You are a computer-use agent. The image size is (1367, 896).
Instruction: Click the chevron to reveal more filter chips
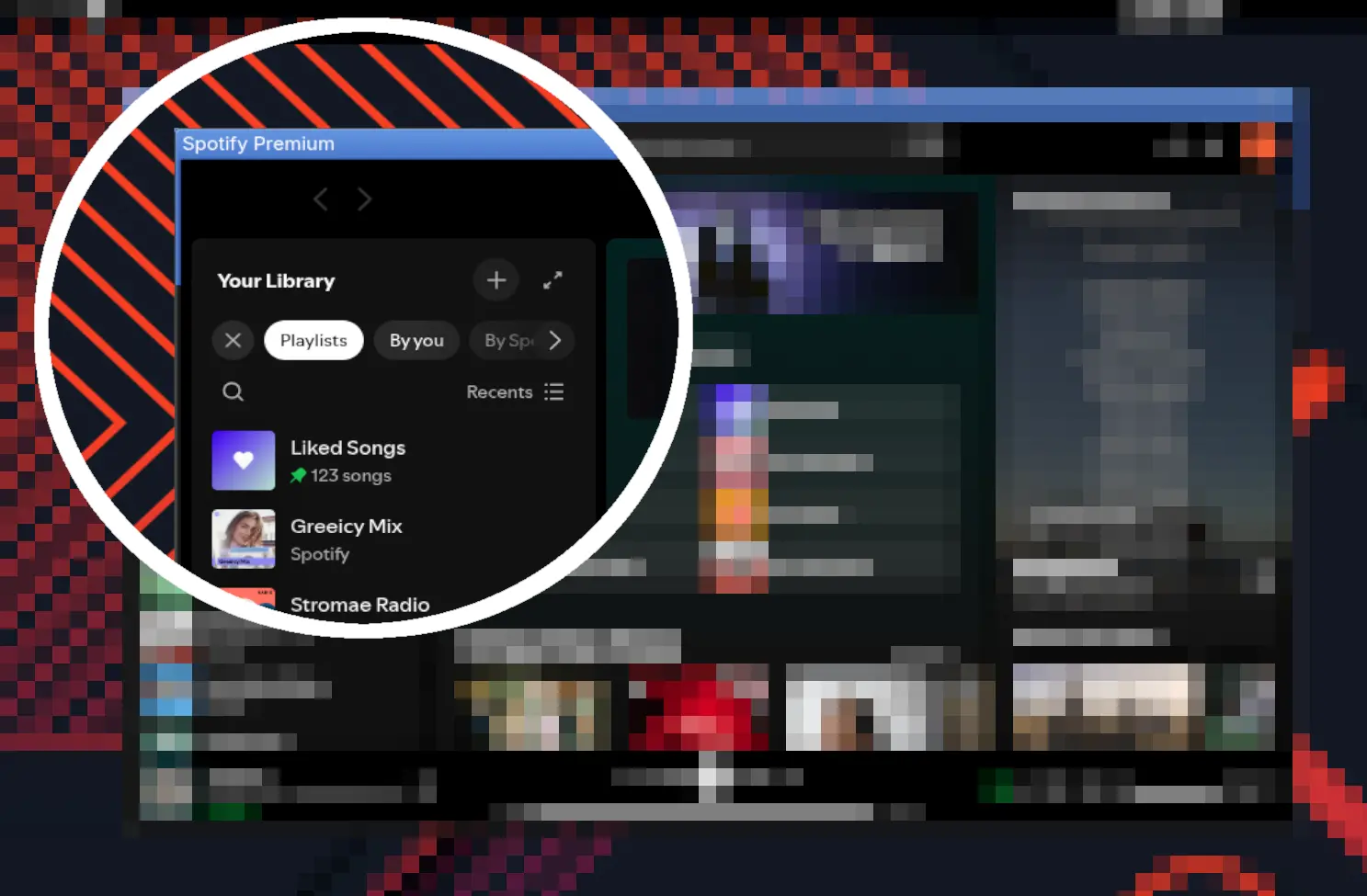pyautogui.click(x=555, y=340)
